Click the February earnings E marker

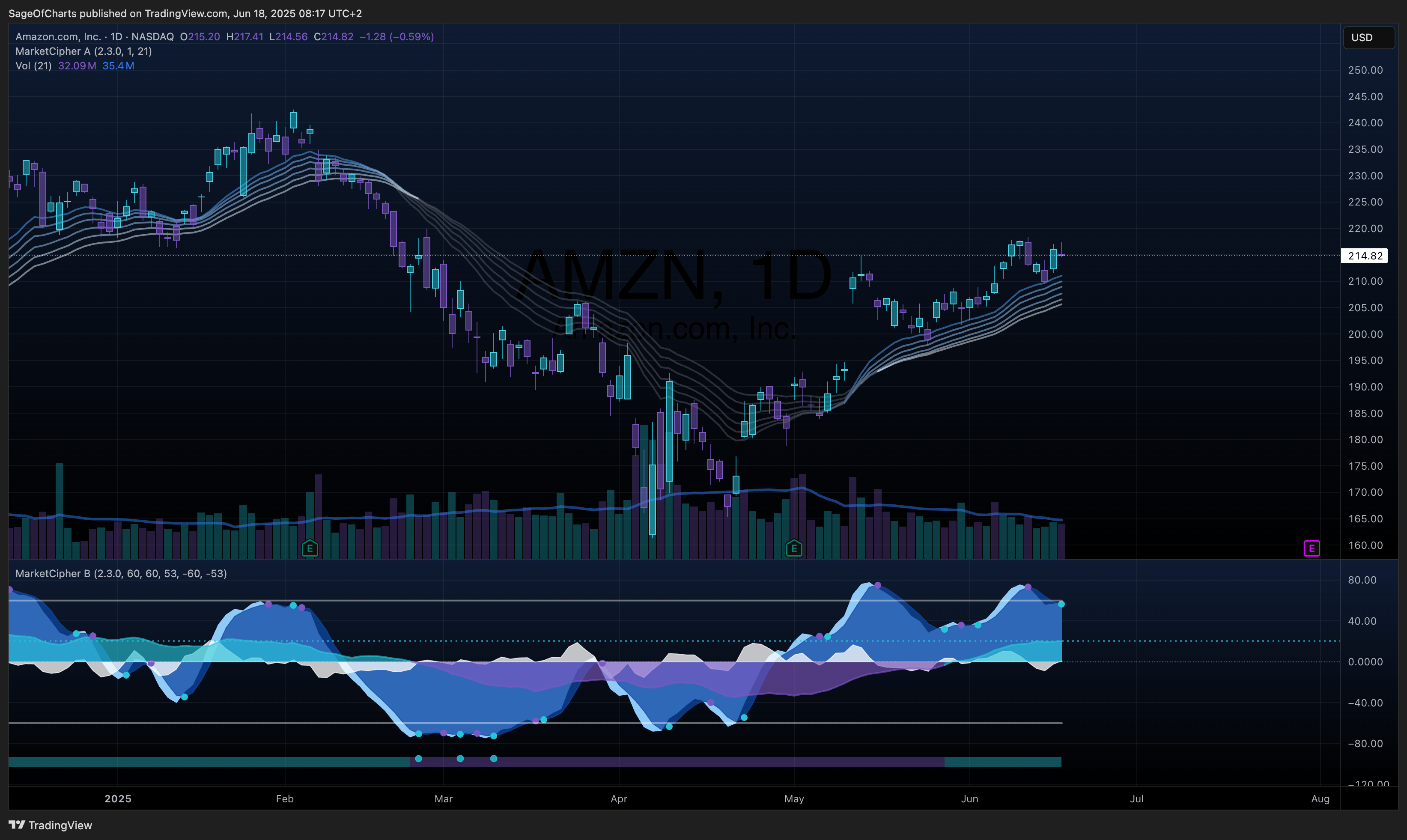(310, 548)
